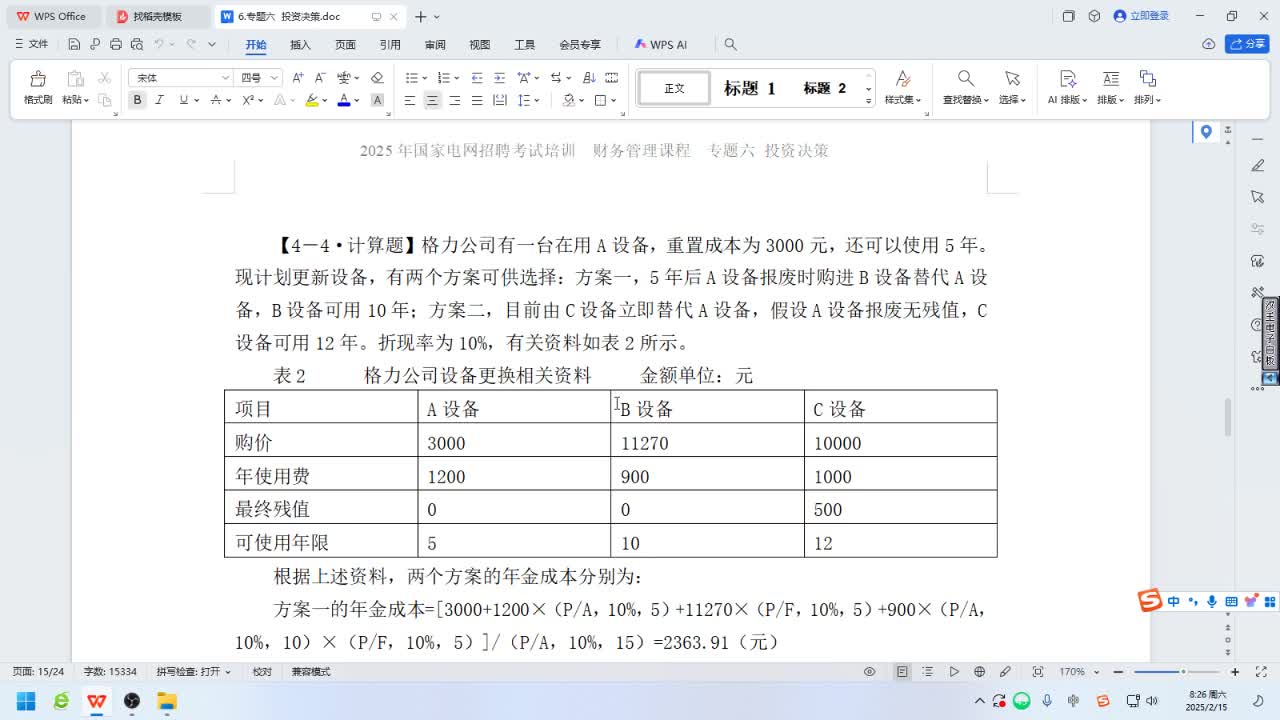Click the new tab plus button
1280x720 pixels.
click(x=421, y=17)
